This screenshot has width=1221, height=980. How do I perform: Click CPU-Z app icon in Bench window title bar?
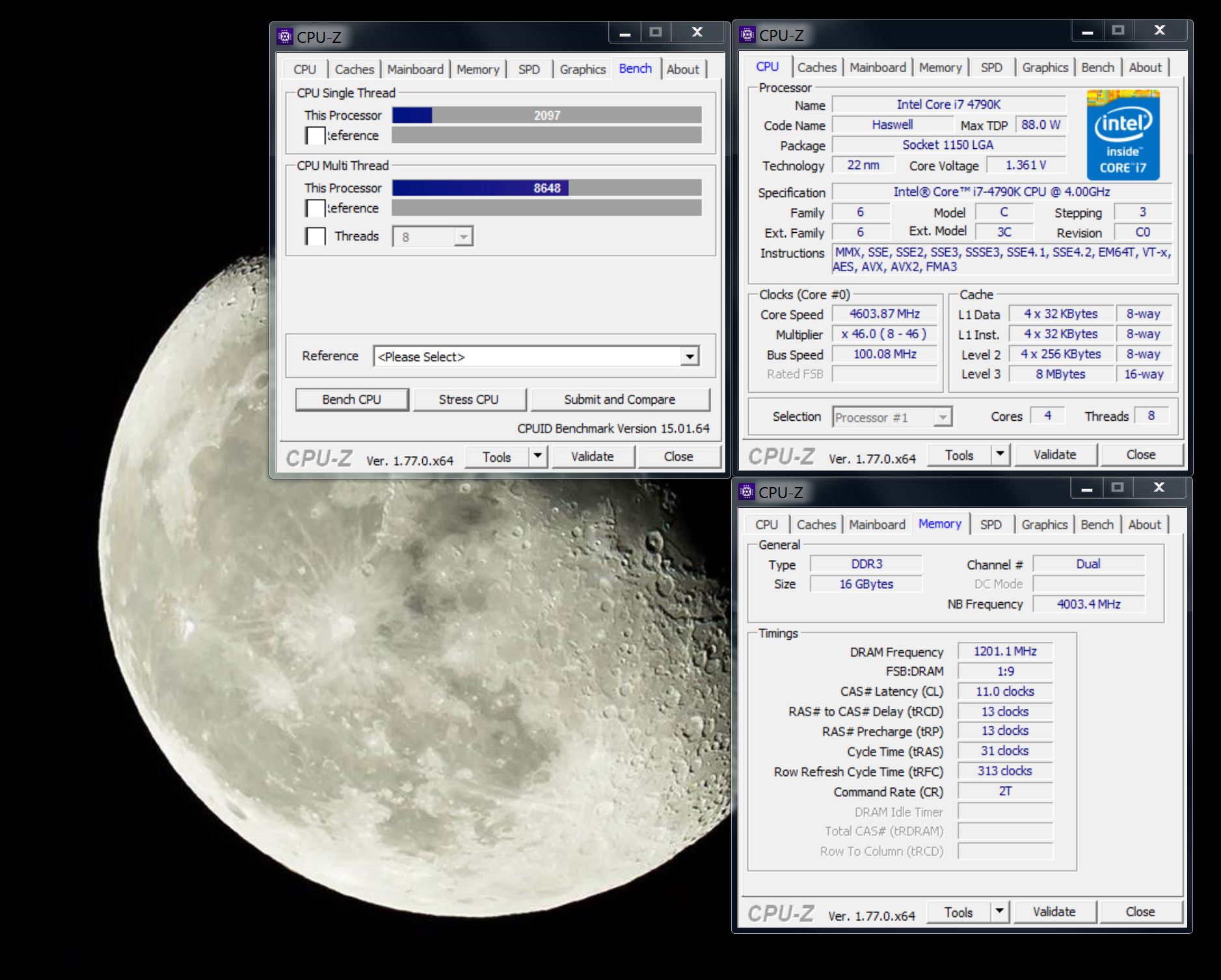coord(285,36)
